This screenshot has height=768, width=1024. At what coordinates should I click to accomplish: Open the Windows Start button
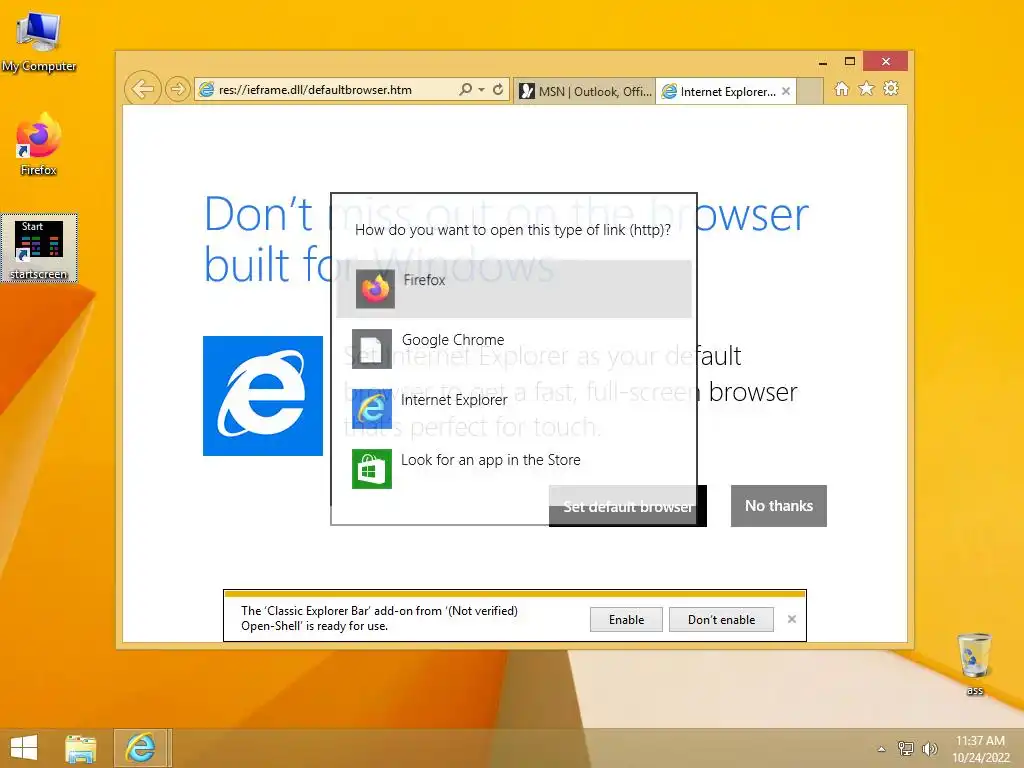pyautogui.click(x=24, y=748)
